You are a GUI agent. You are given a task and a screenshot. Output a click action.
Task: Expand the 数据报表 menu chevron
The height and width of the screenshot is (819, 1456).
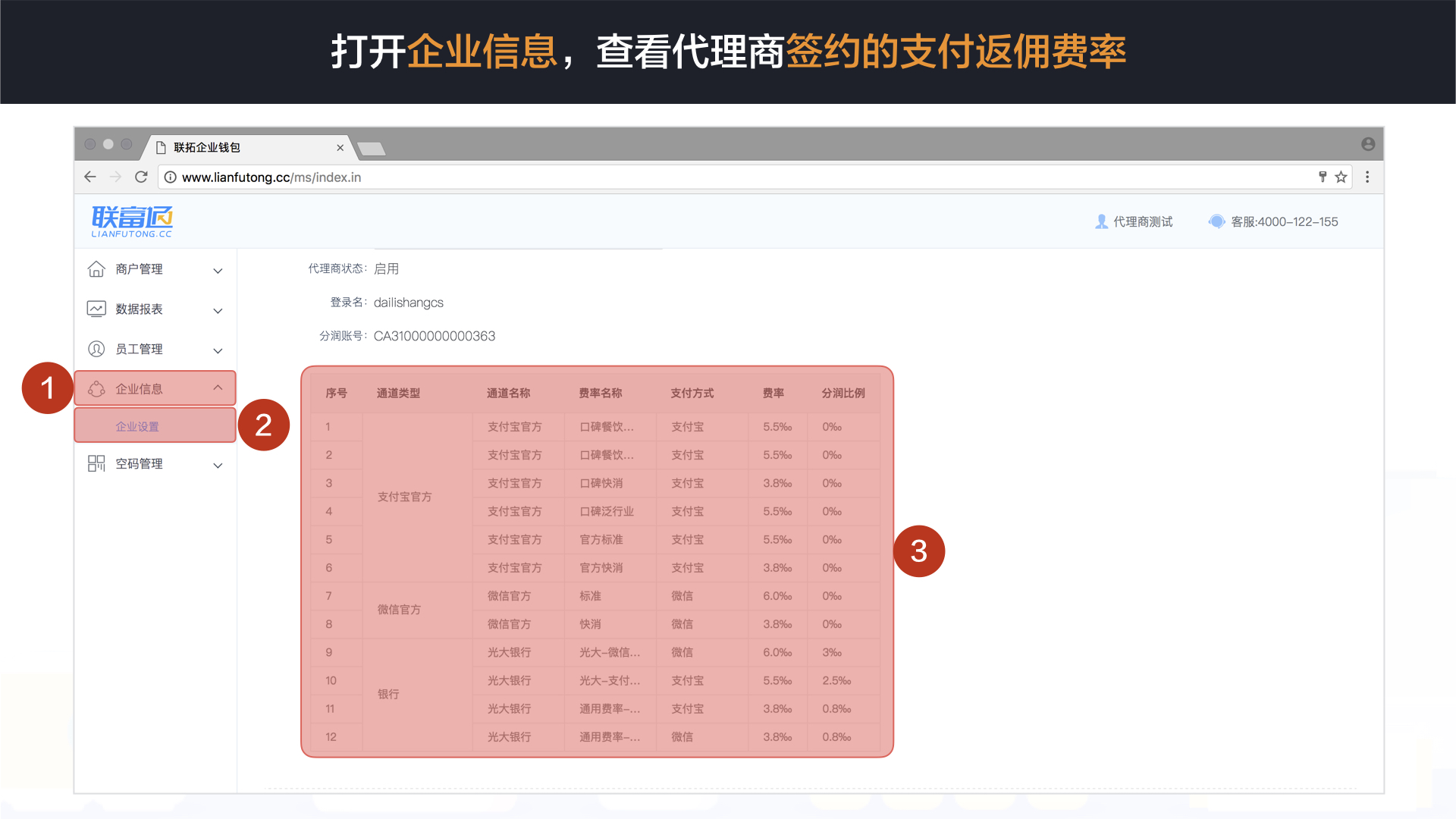[x=218, y=311]
